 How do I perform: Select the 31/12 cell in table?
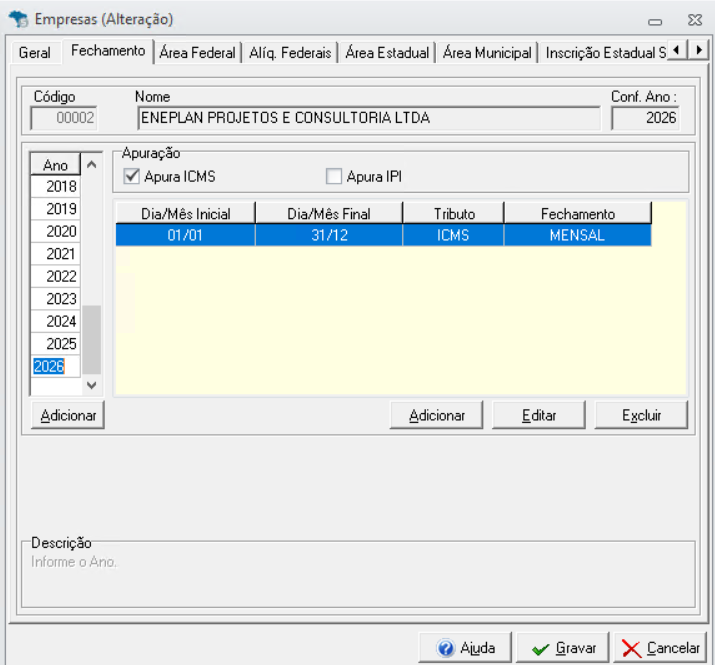click(x=329, y=235)
